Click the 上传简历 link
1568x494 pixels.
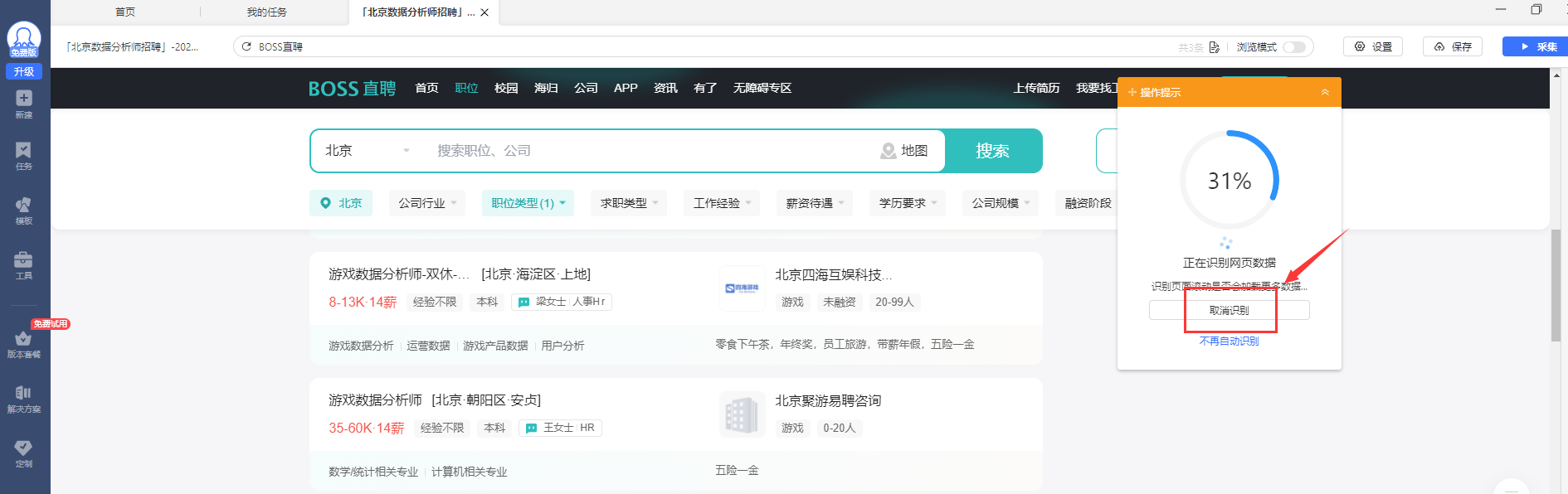pyautogui.click(x=1036, y=88)
